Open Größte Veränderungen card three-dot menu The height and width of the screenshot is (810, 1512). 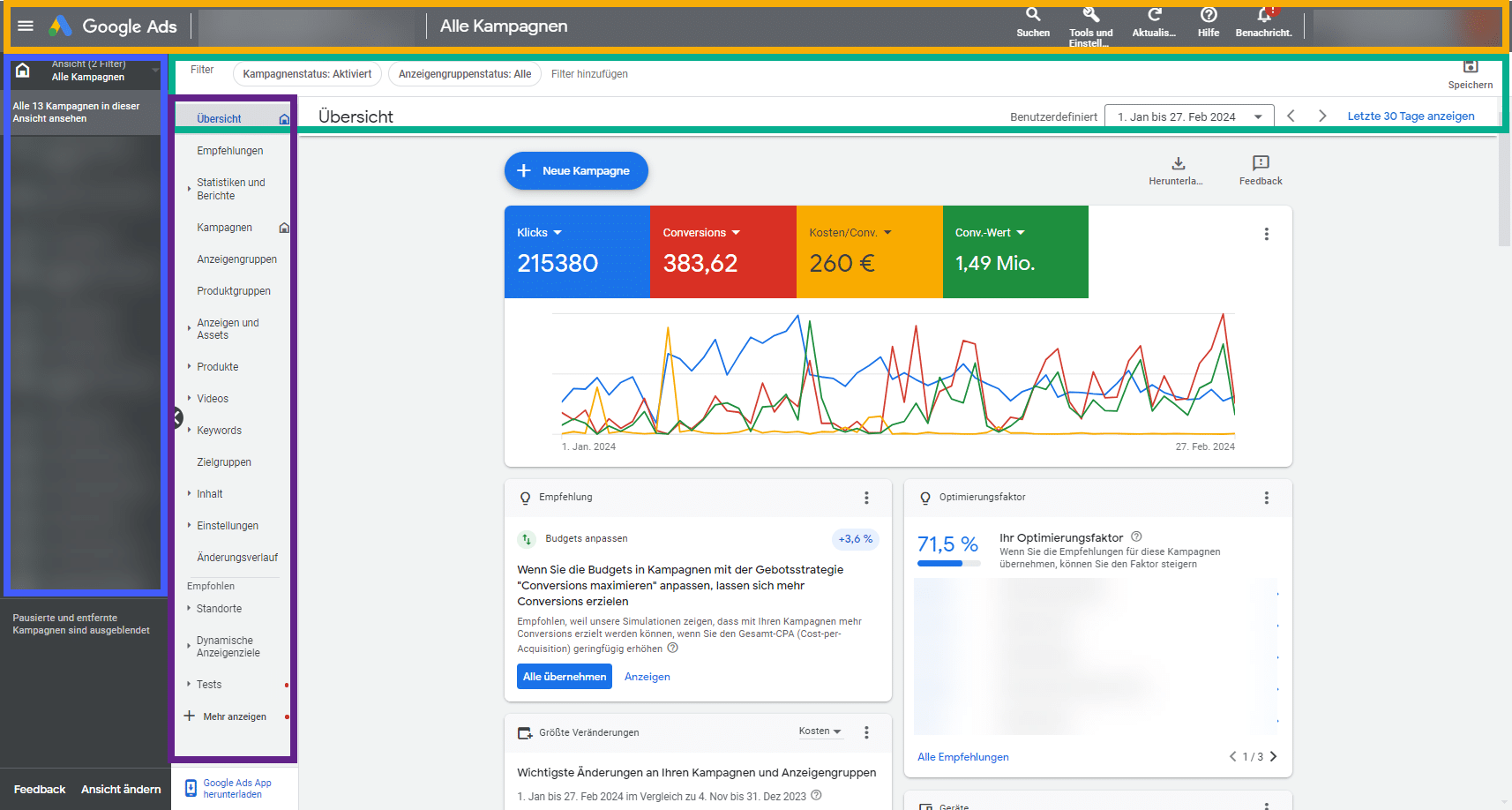[866, 732]
